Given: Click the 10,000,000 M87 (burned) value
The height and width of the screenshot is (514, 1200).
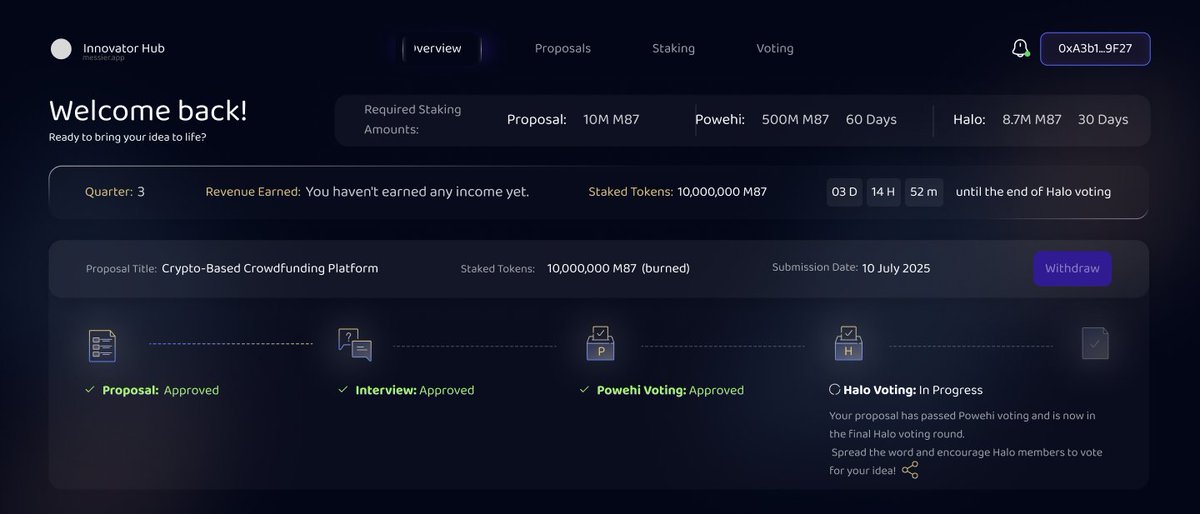Looking at the screenshot, I should (x=618, y=269).
